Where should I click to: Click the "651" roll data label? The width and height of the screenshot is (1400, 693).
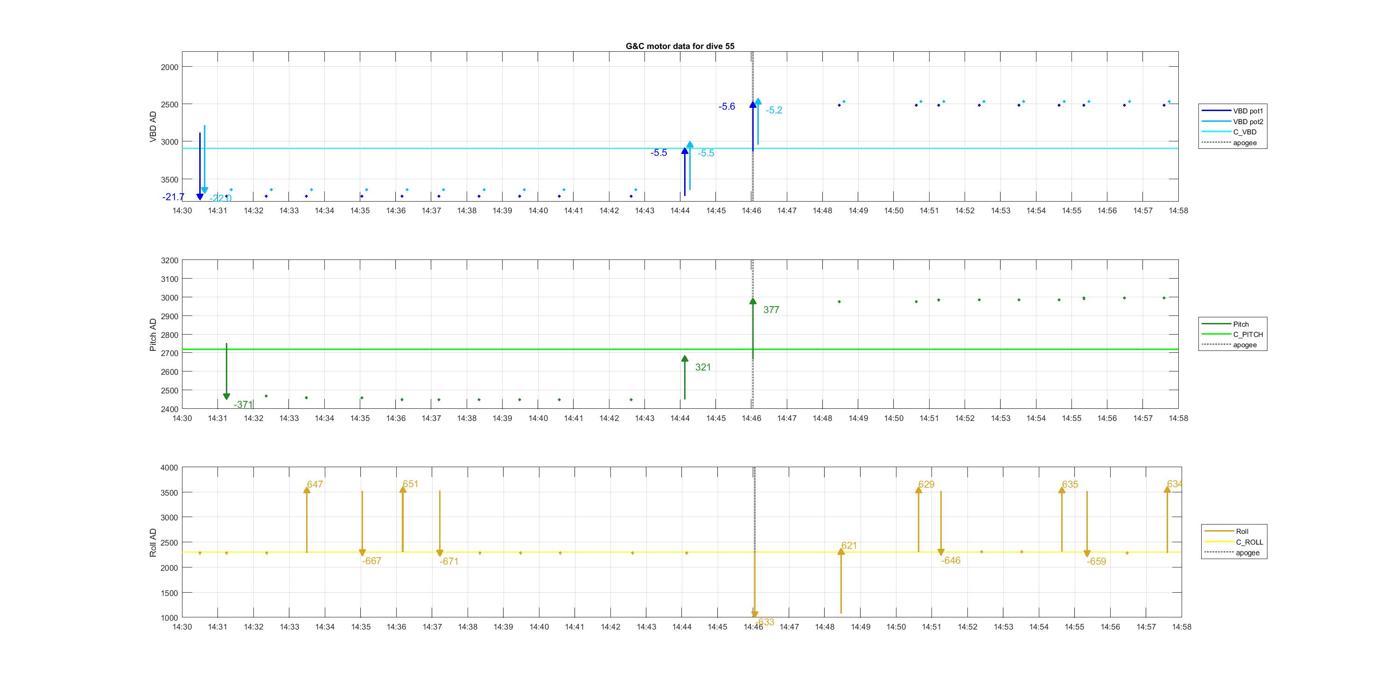[x=410, y=484]
